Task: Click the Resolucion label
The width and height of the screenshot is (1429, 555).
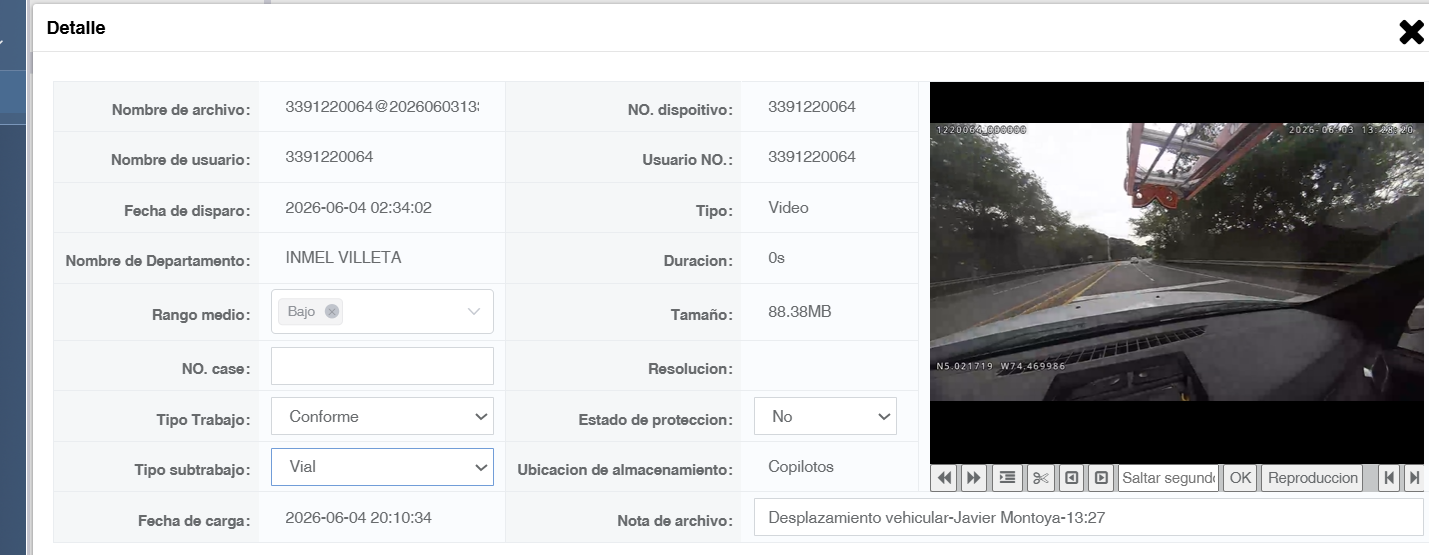Action: [x=690, y=369]
